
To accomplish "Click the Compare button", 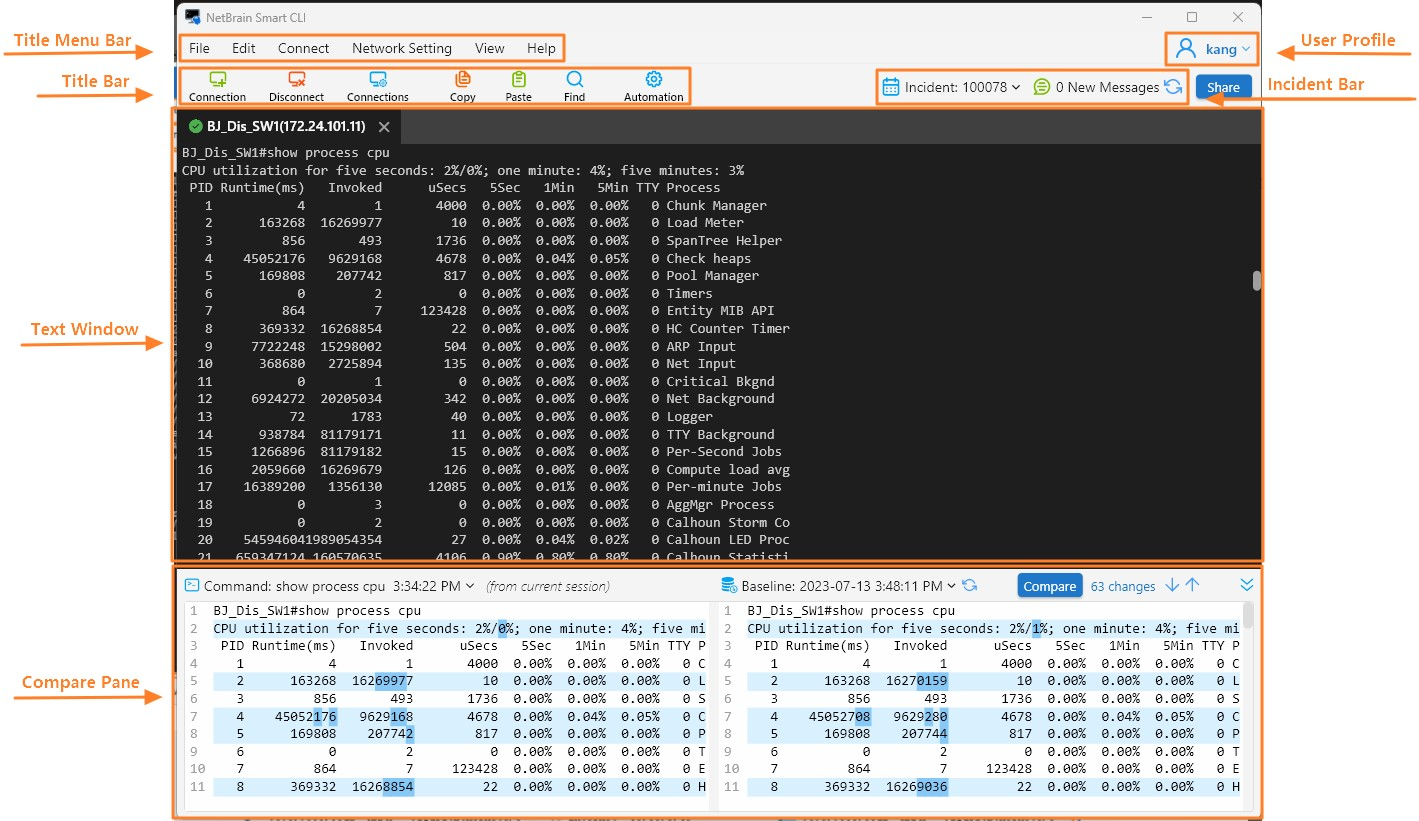I will click(1049, 586).
